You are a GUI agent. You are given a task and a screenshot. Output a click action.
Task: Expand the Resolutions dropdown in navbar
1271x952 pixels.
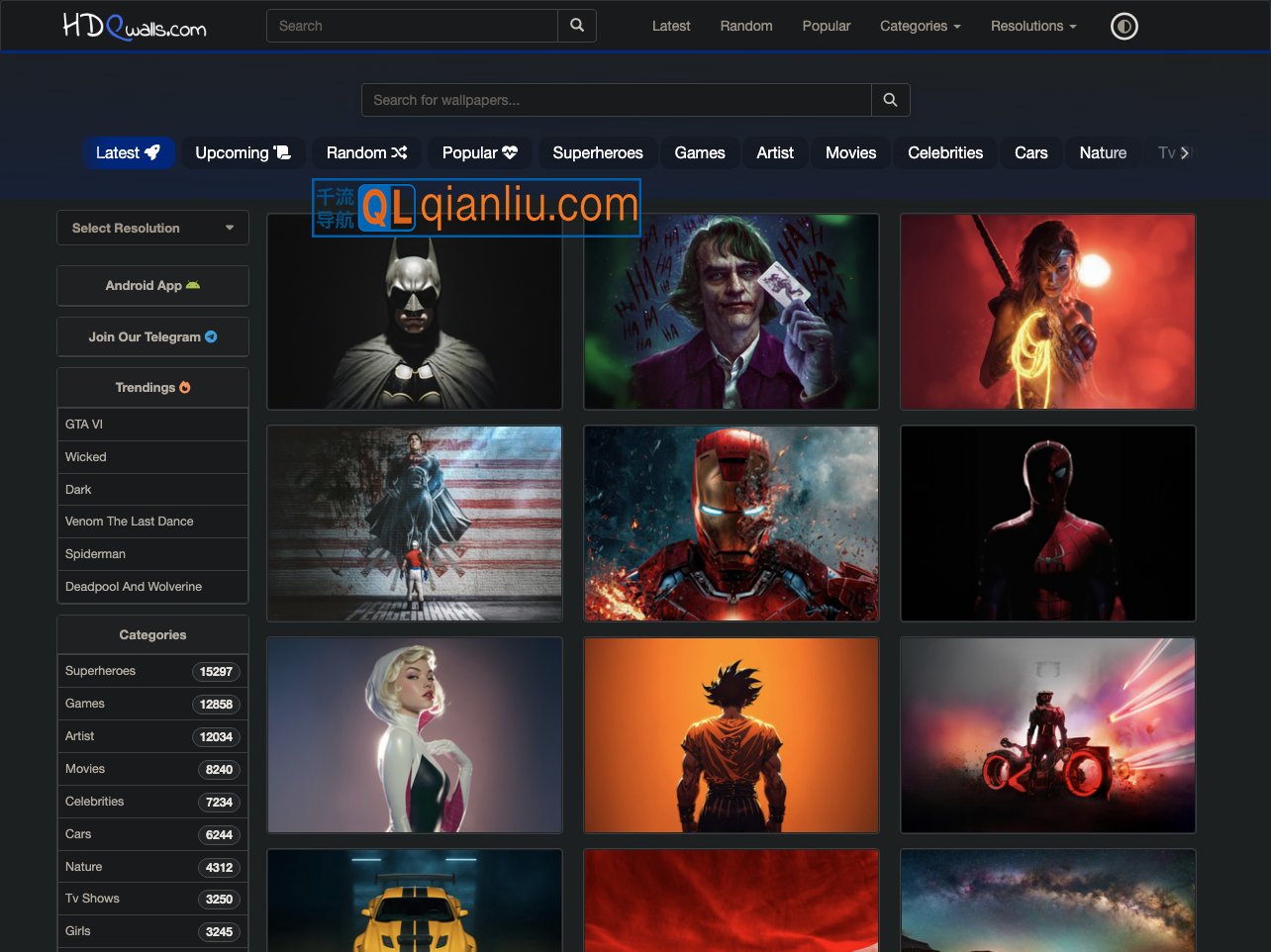point(1032,26)
